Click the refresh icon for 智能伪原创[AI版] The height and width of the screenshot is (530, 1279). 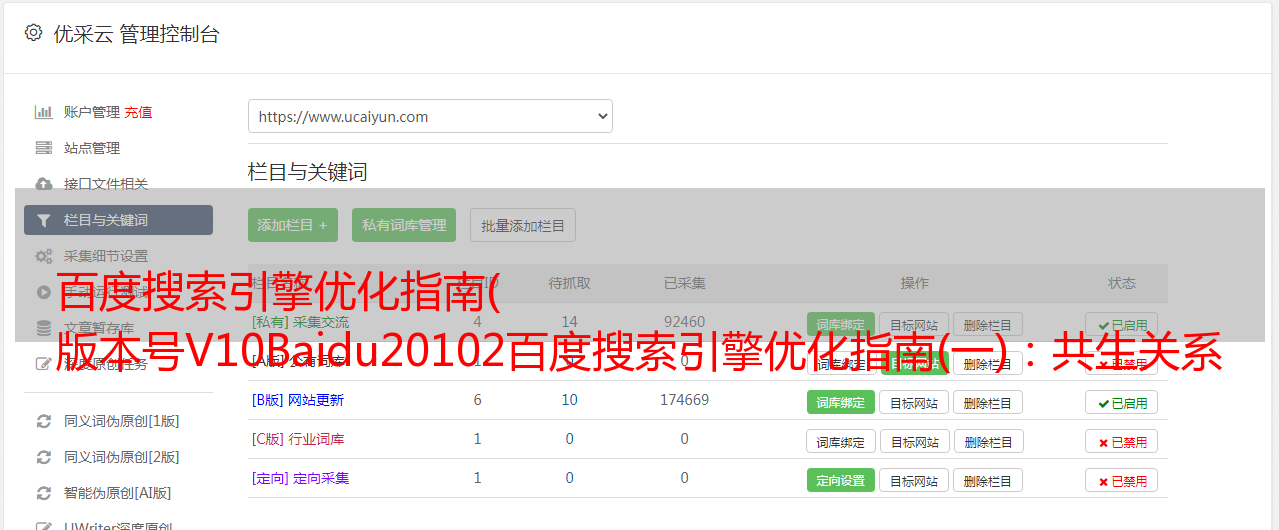coord(43,493)
